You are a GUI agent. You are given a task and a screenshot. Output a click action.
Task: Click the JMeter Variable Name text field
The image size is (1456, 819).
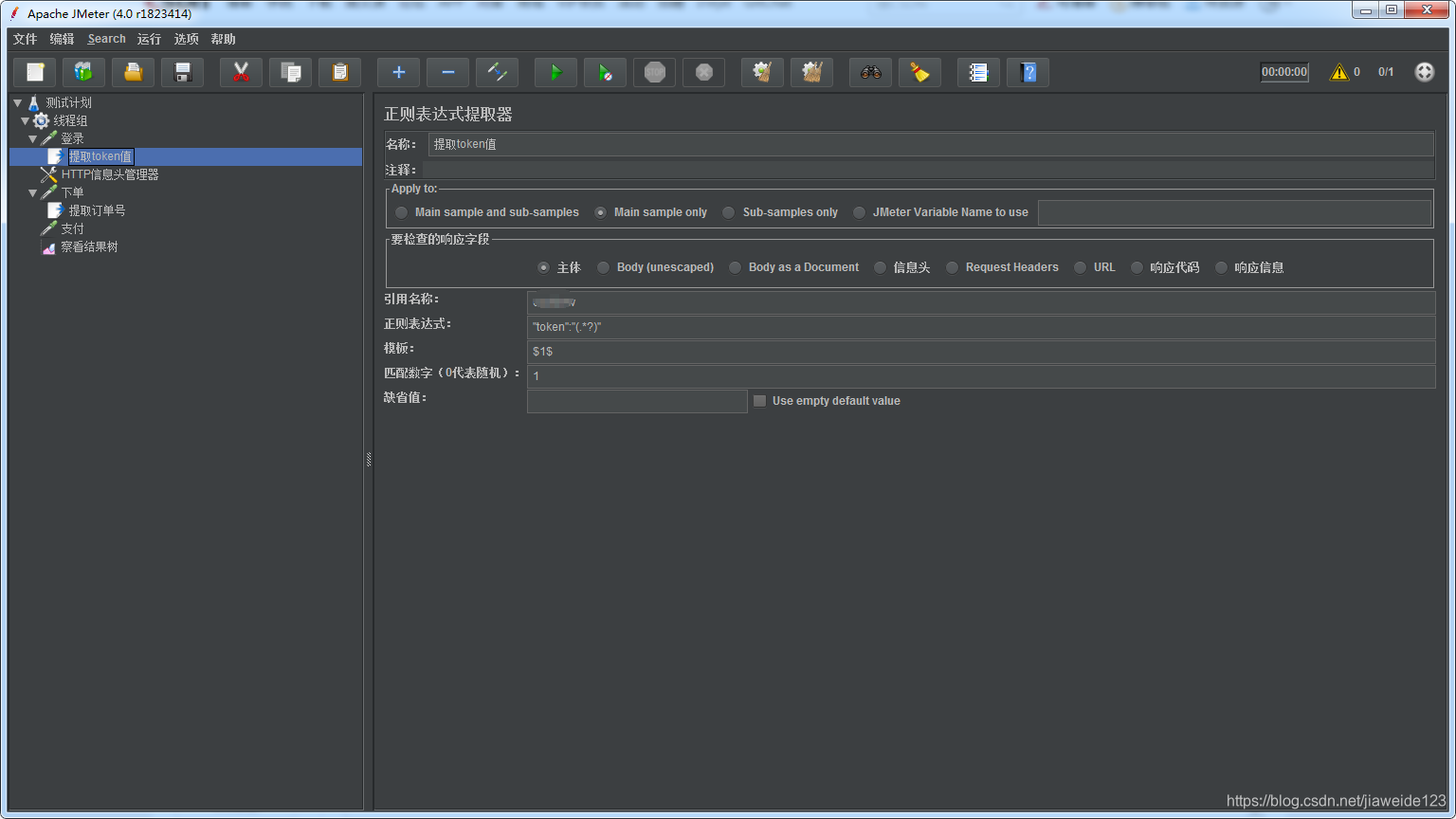point(1234,212)
